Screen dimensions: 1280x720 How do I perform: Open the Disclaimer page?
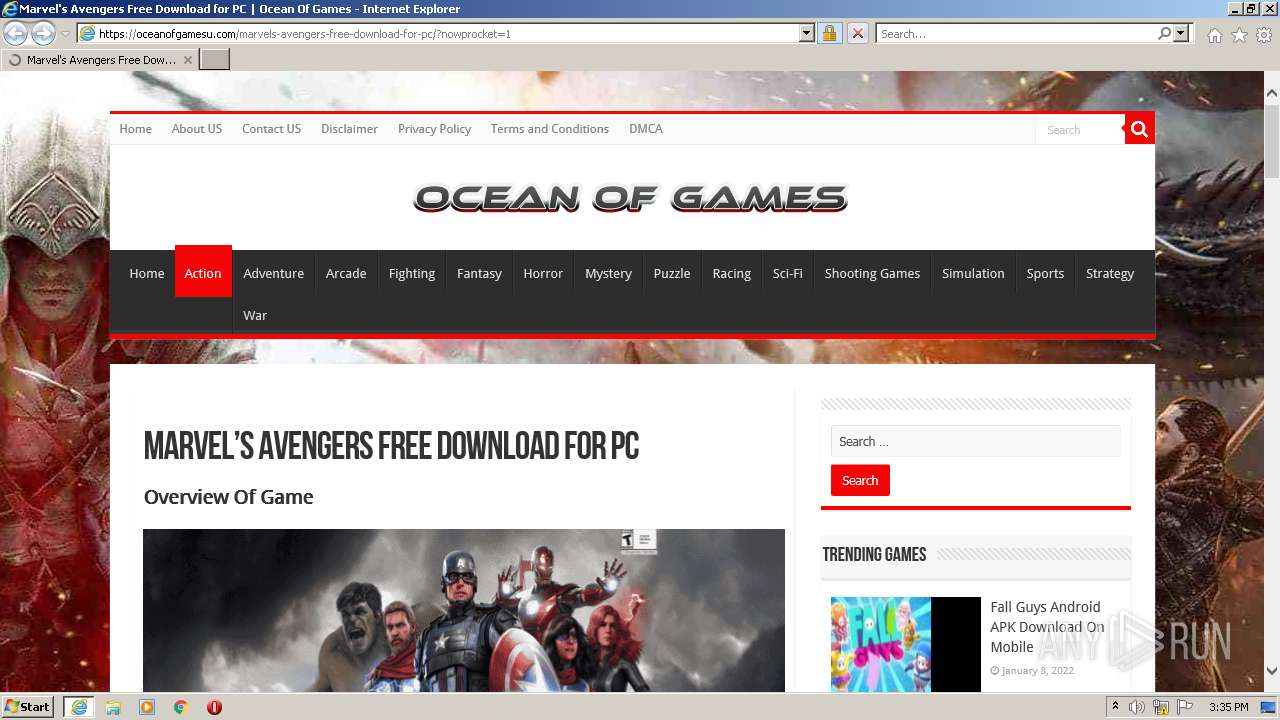point(349,129)
